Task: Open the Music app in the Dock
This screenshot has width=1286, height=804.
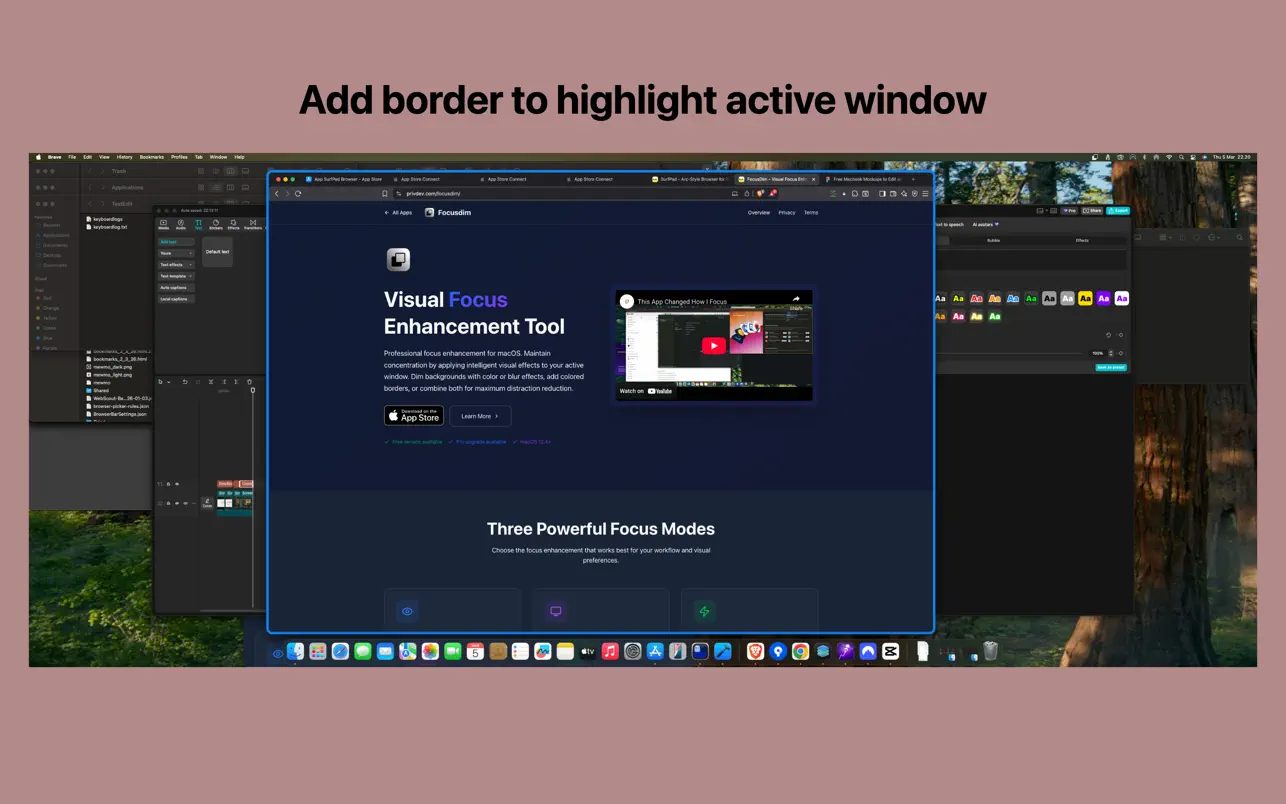Action: tap(610, 651)
